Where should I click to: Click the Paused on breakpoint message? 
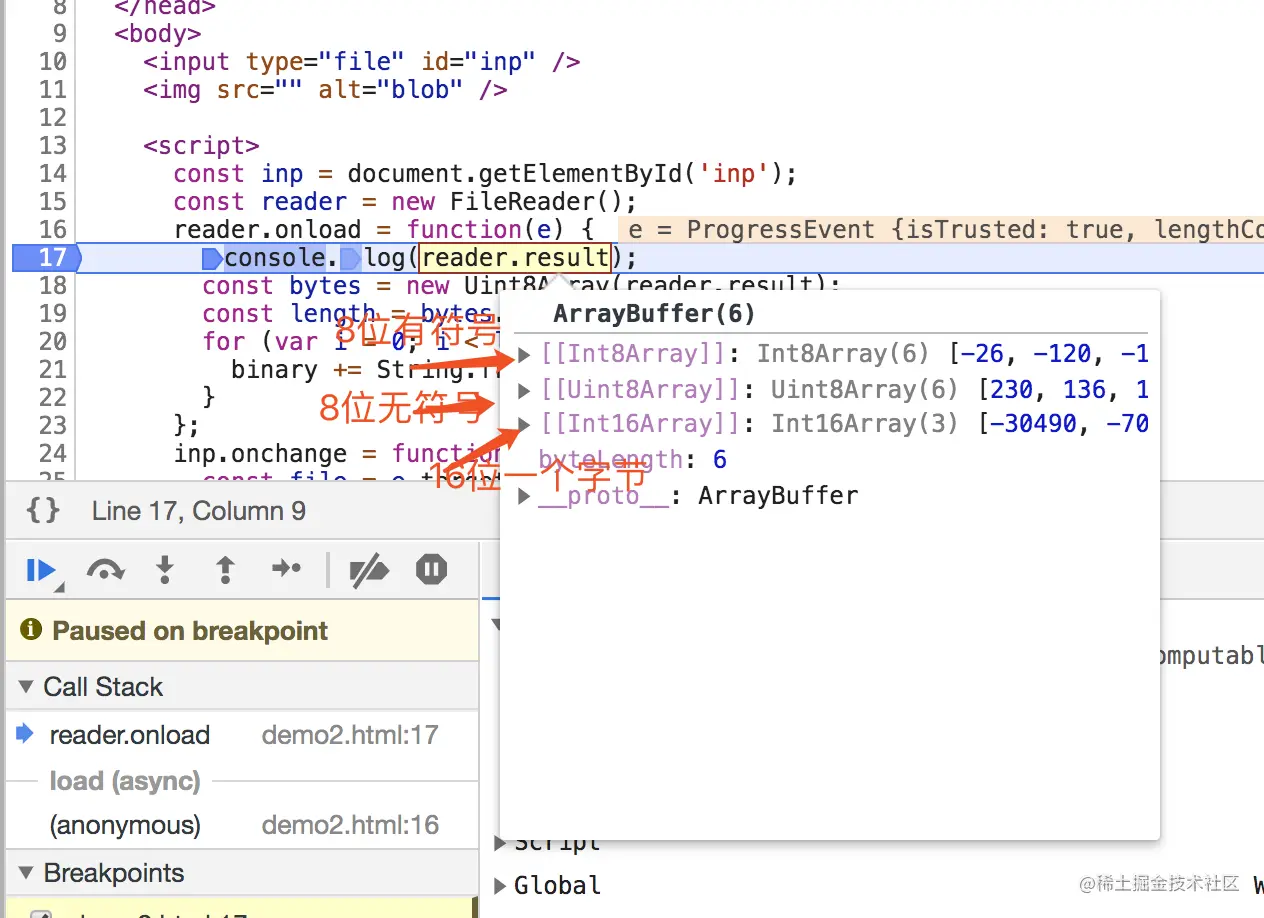[190, 631]
